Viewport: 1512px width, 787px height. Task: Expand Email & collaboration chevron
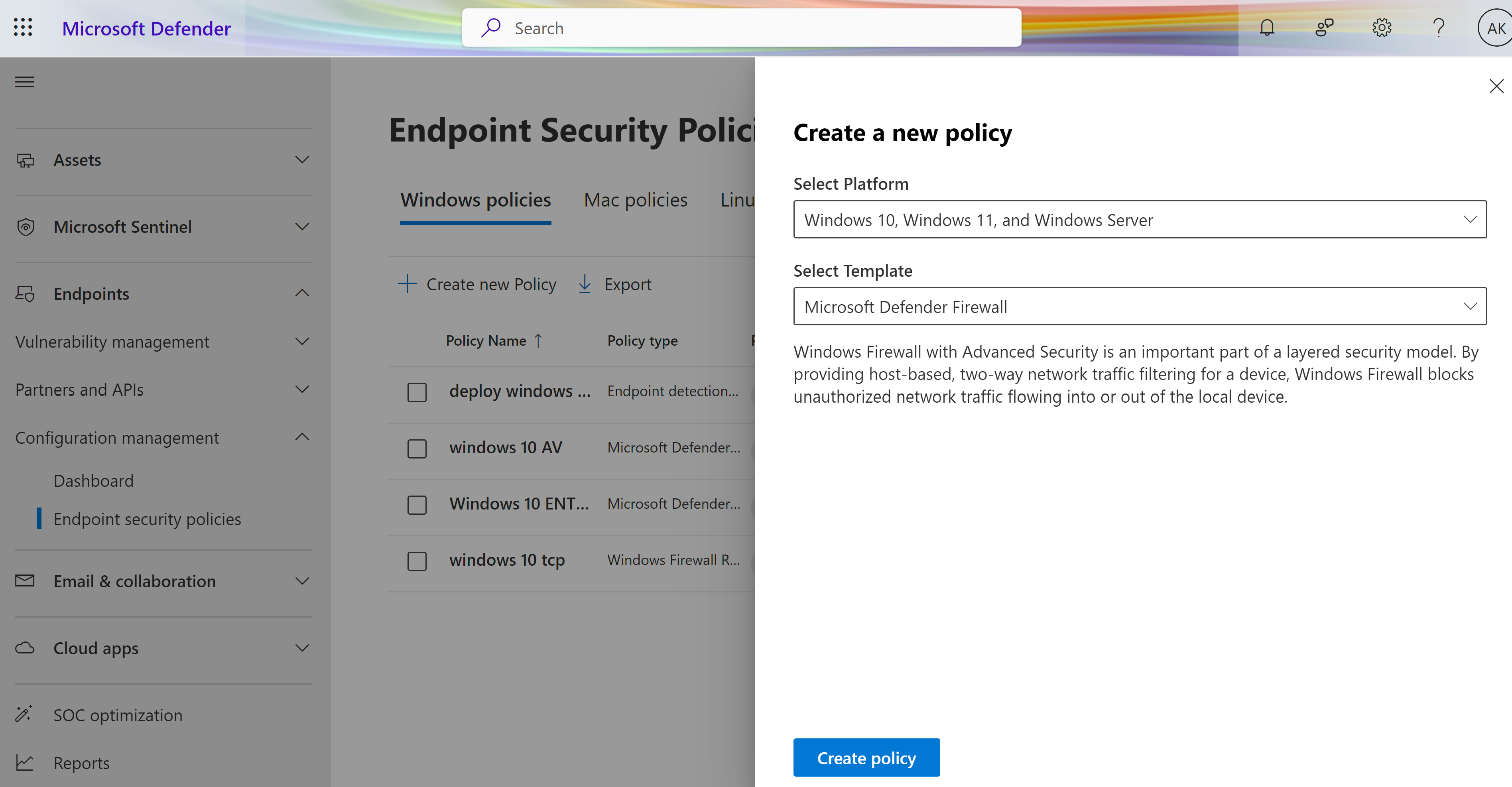pyautogui.click(x=302, y=581)
